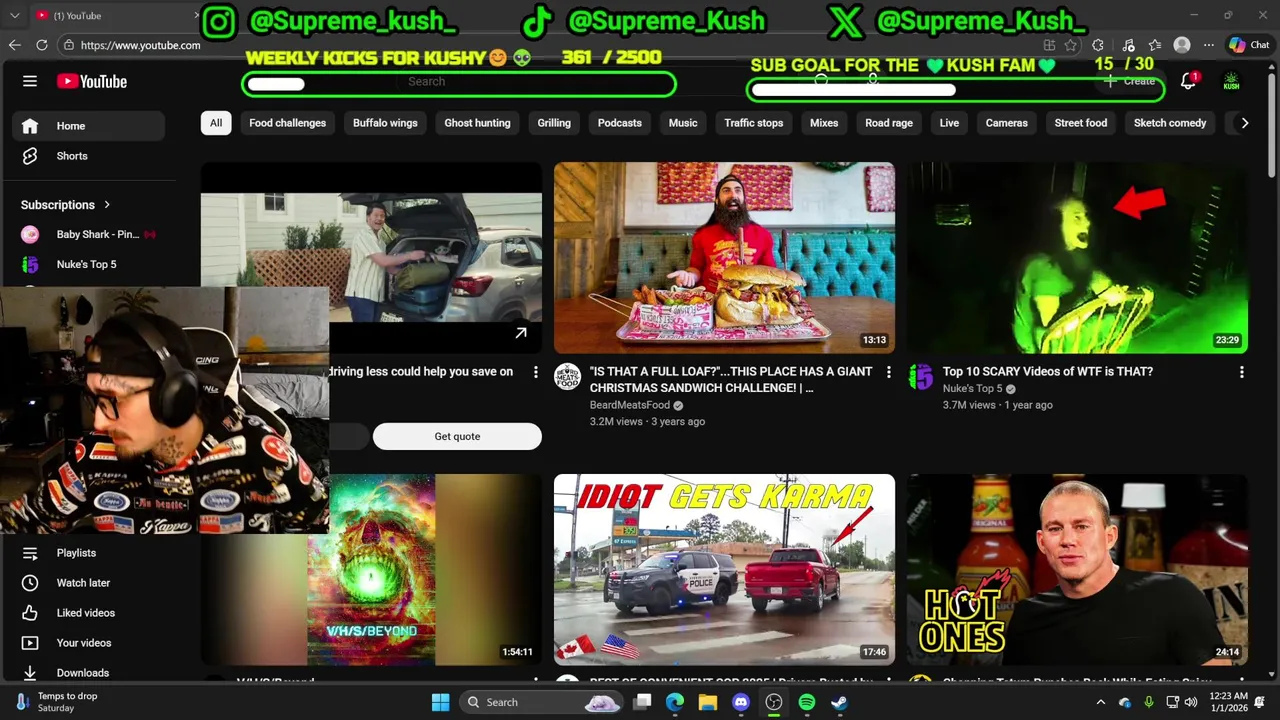Open Nuke's Top 5 channel avatar under video
Image resolution: width=1280 pixels, height=720 pixels.
[920, 376]
